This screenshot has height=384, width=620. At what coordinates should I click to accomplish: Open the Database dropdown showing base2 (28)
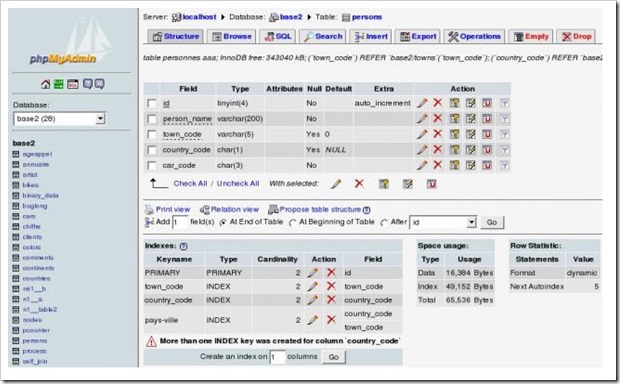point(60,119)
